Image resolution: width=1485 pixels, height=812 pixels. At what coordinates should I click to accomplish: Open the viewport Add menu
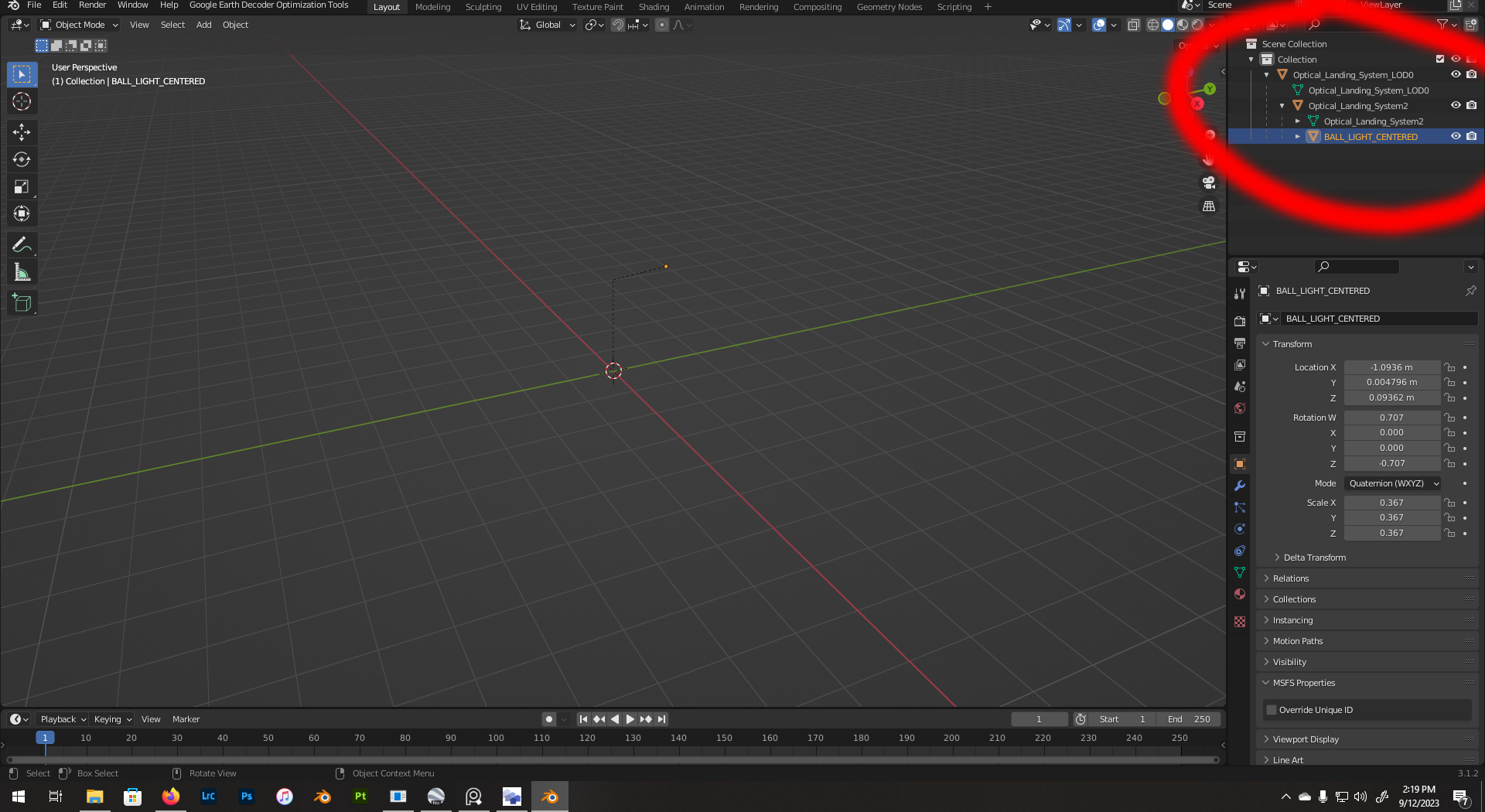click(204, 25)
